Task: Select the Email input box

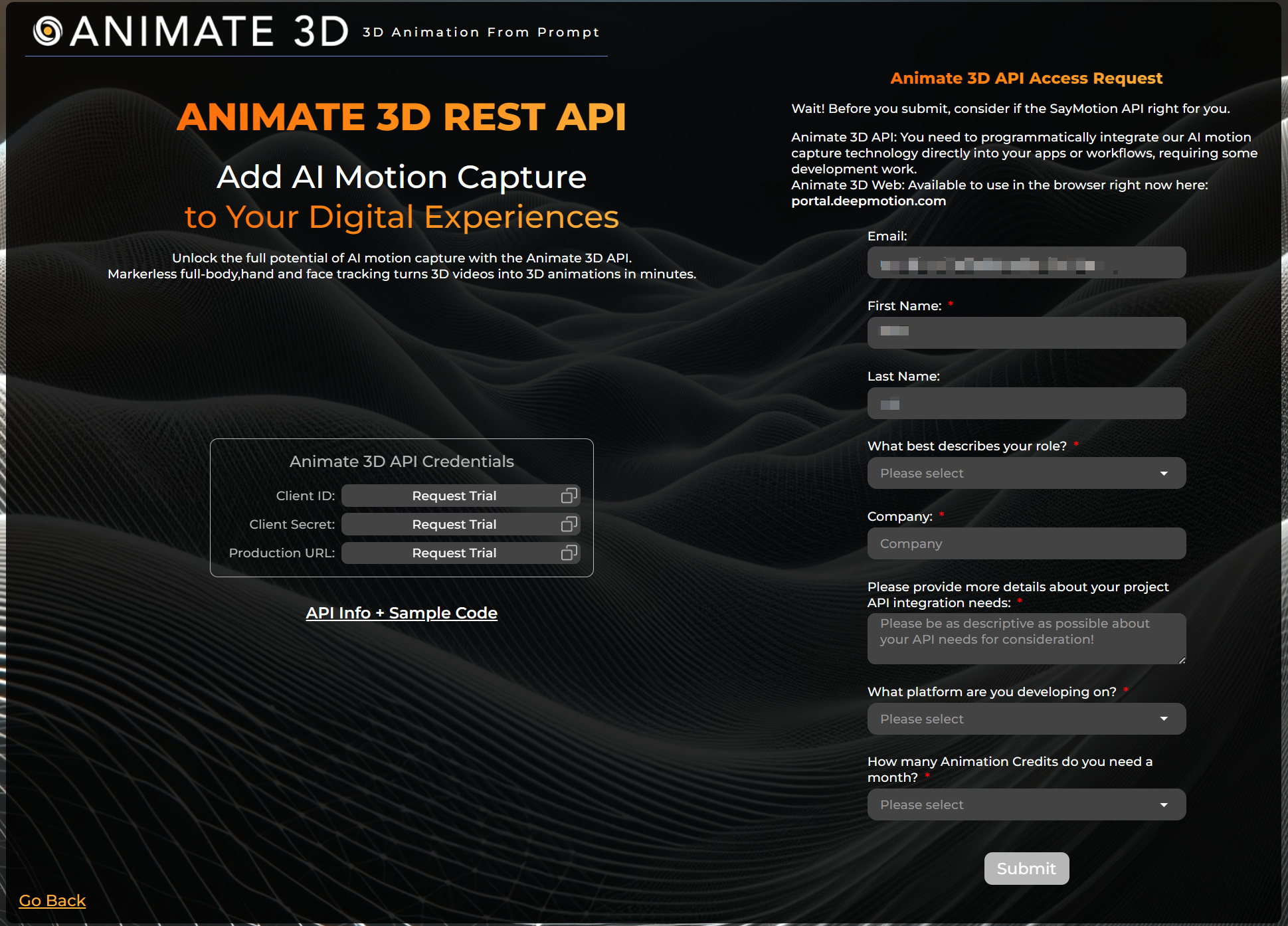Action: [x=1026, y=263]
